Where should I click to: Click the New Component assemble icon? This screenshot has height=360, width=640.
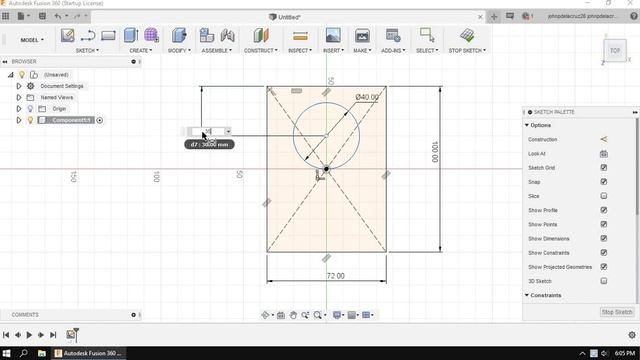(207, 36)
